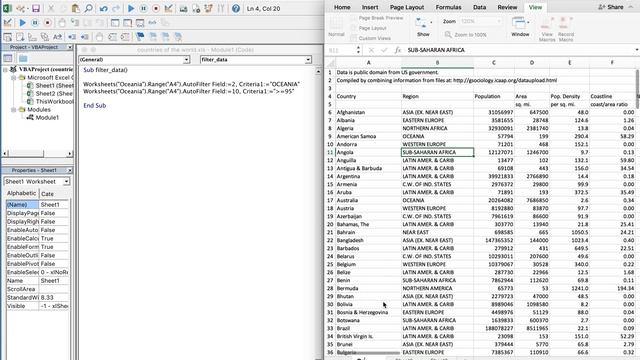Click the Redo arrow icon

[x=116, y=8]
